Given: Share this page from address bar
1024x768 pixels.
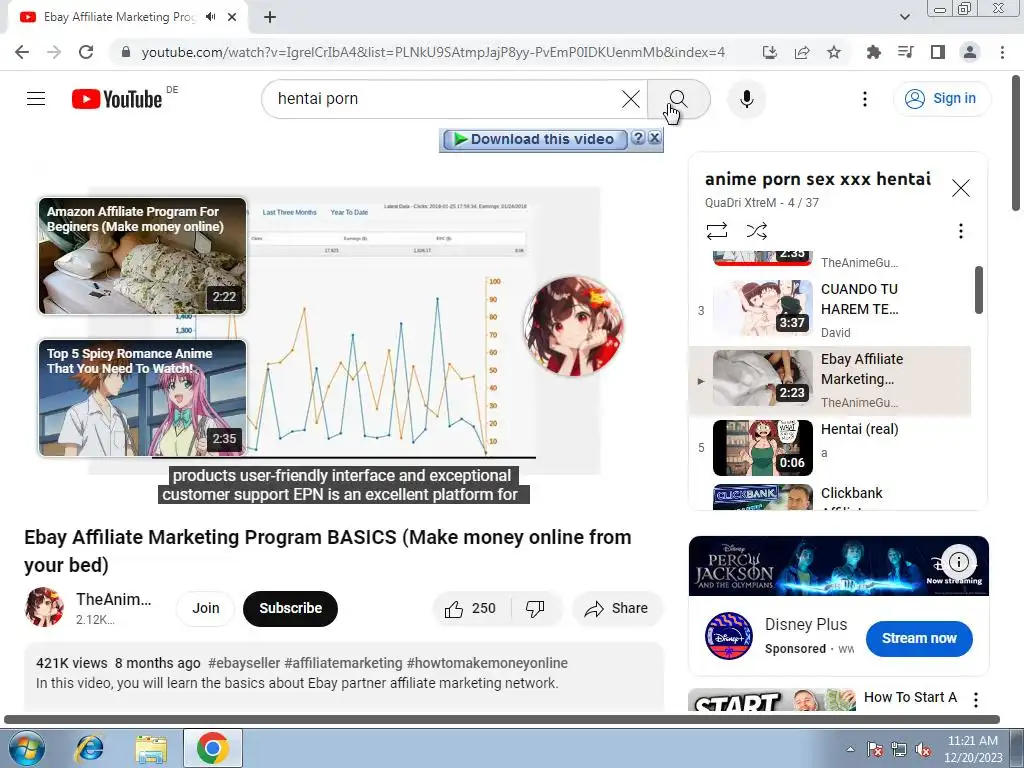Looking at the screenshot, I should click(802, 52).
